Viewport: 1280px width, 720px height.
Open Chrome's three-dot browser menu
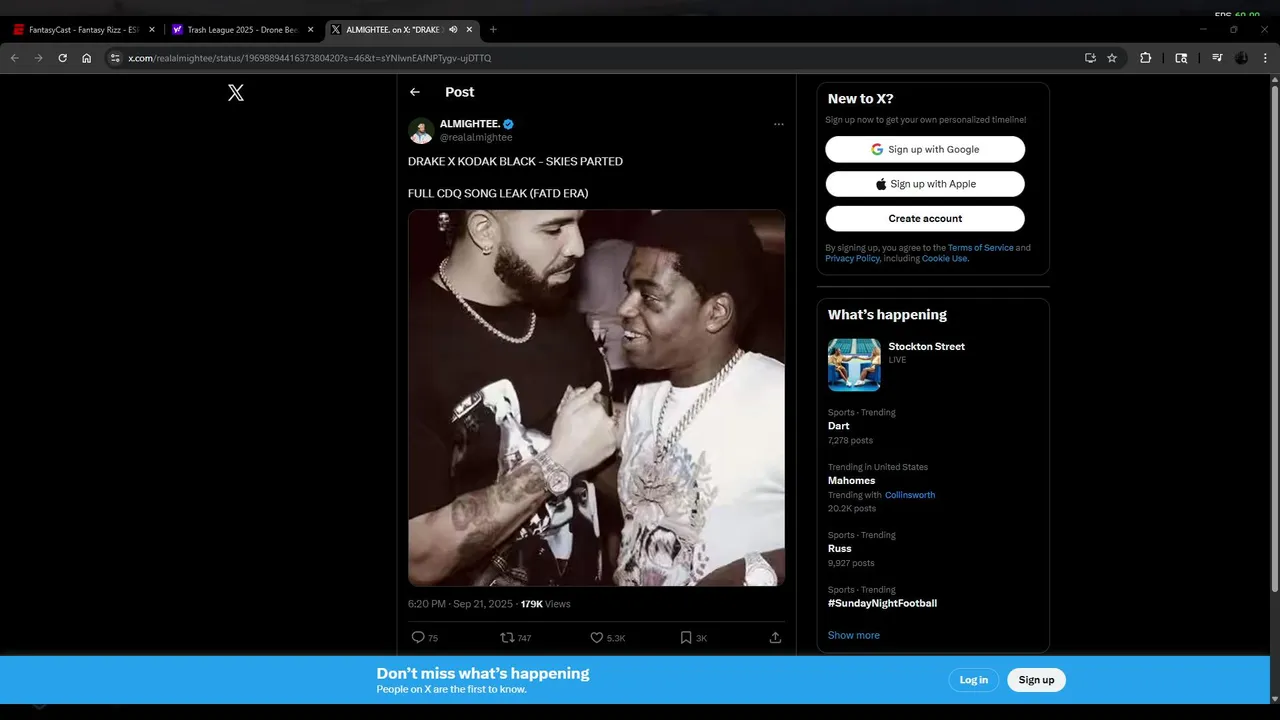(1266, 58)
